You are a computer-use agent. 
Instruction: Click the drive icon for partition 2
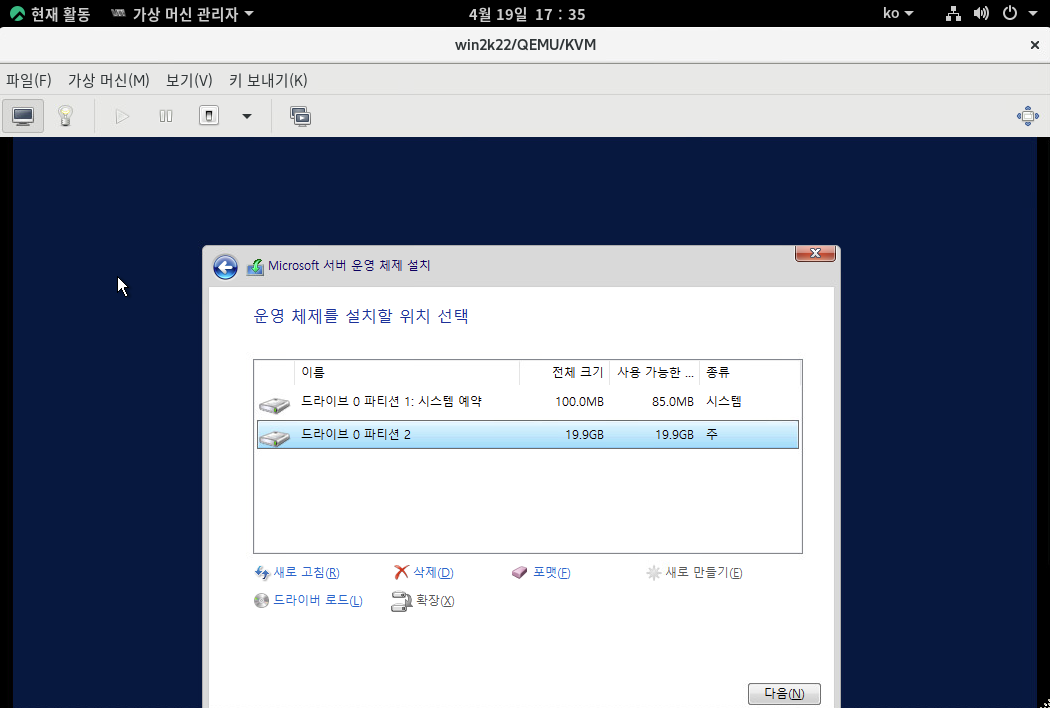[x=274, y=438]
